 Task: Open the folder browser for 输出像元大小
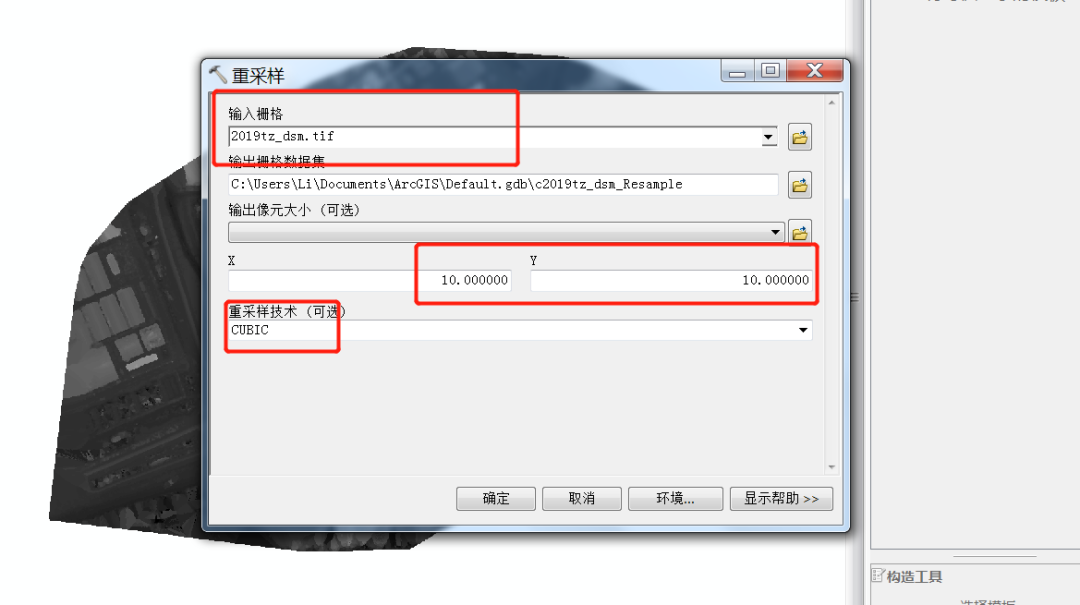tap(800, 232)
